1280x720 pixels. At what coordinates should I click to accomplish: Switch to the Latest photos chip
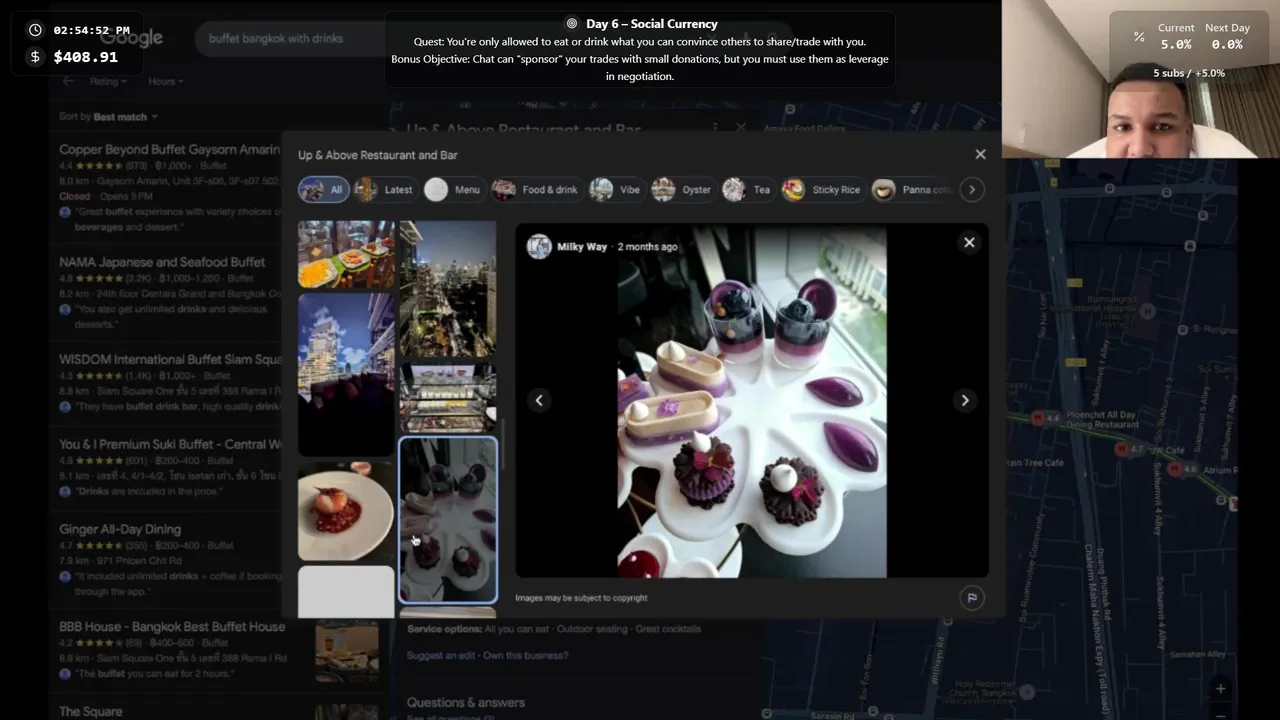coord(385,189)
